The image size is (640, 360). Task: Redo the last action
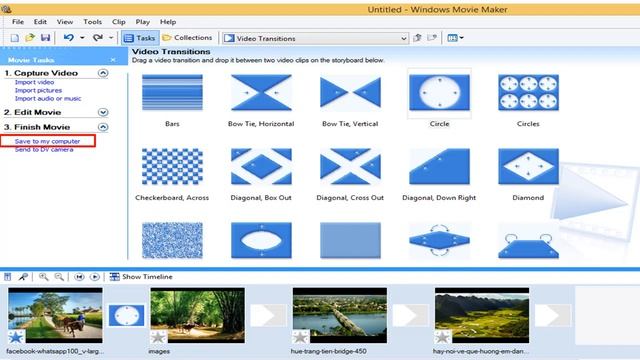(98, 38)
